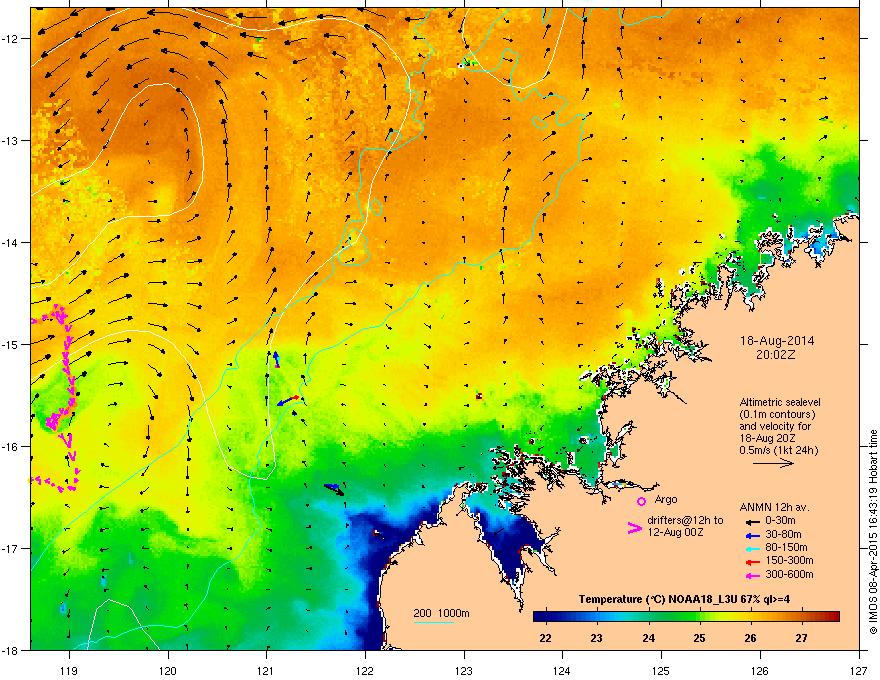Click the magenta drifters arrowhead legend symbol
This screenshot has height=680, width=880.
634,528
